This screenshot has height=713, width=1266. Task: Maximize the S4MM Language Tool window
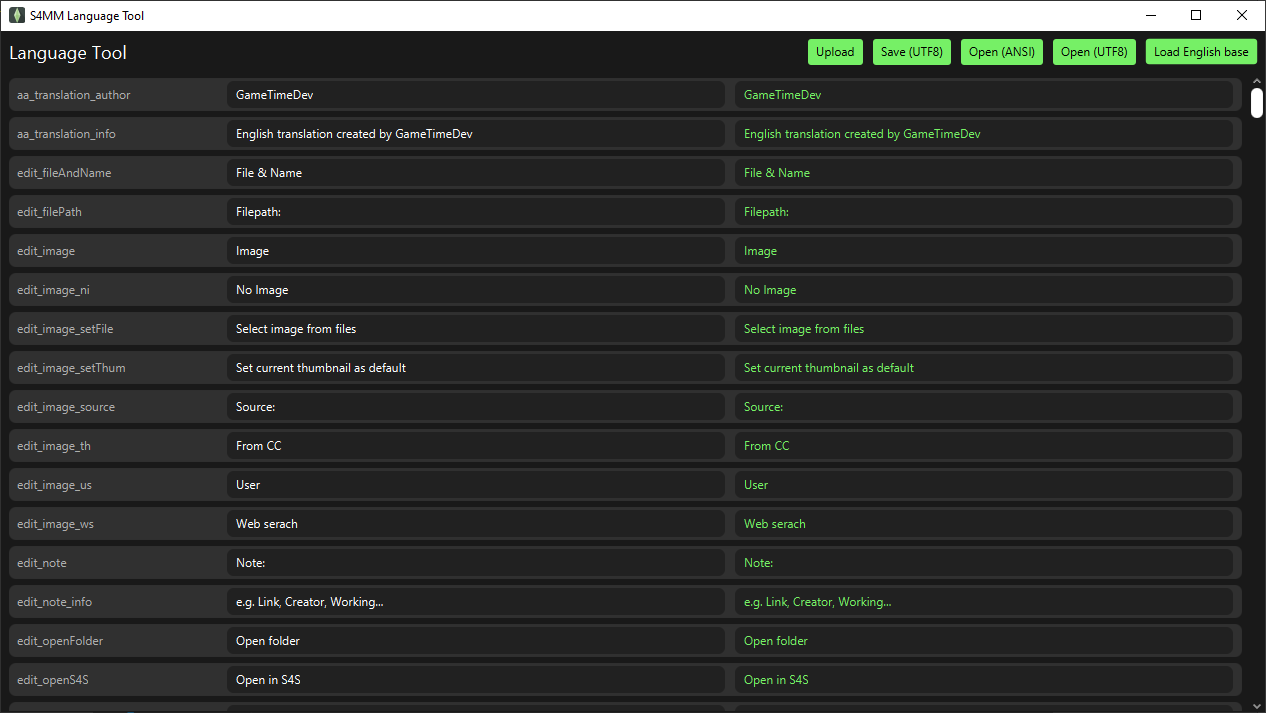tap(1195, 15)
